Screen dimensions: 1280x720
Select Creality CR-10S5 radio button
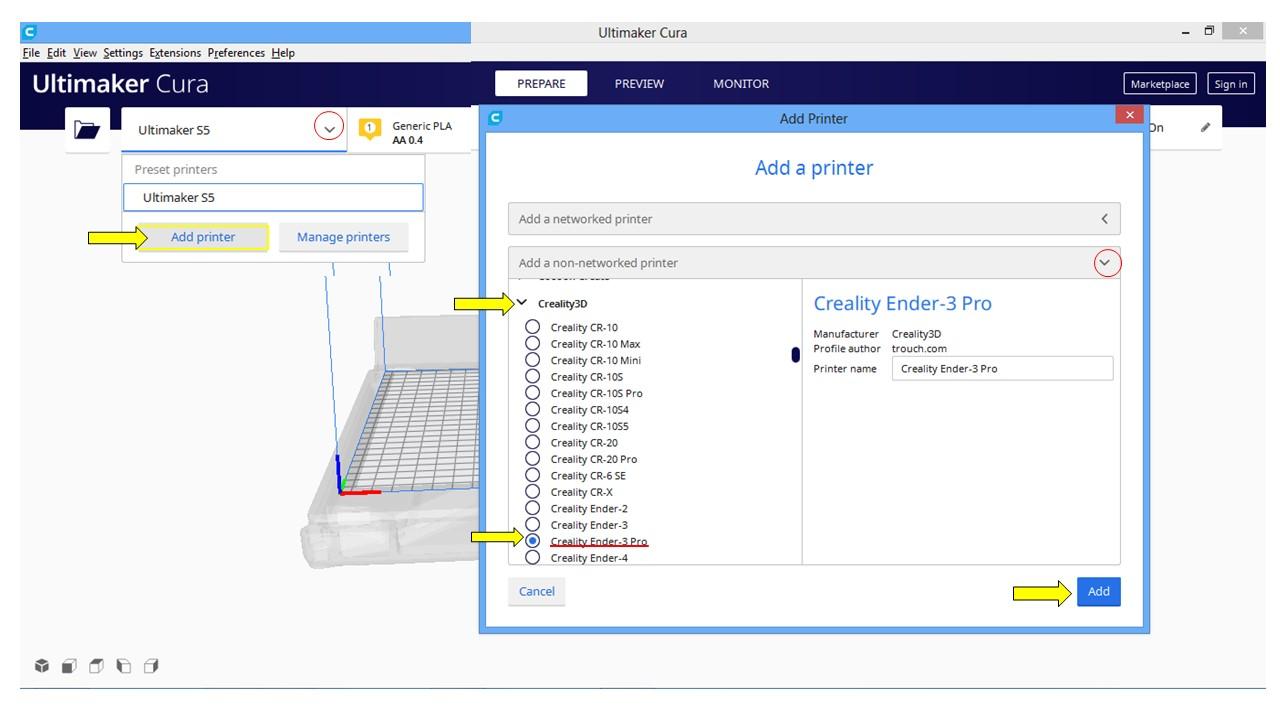pyautogui.click(x=532, y=426)
